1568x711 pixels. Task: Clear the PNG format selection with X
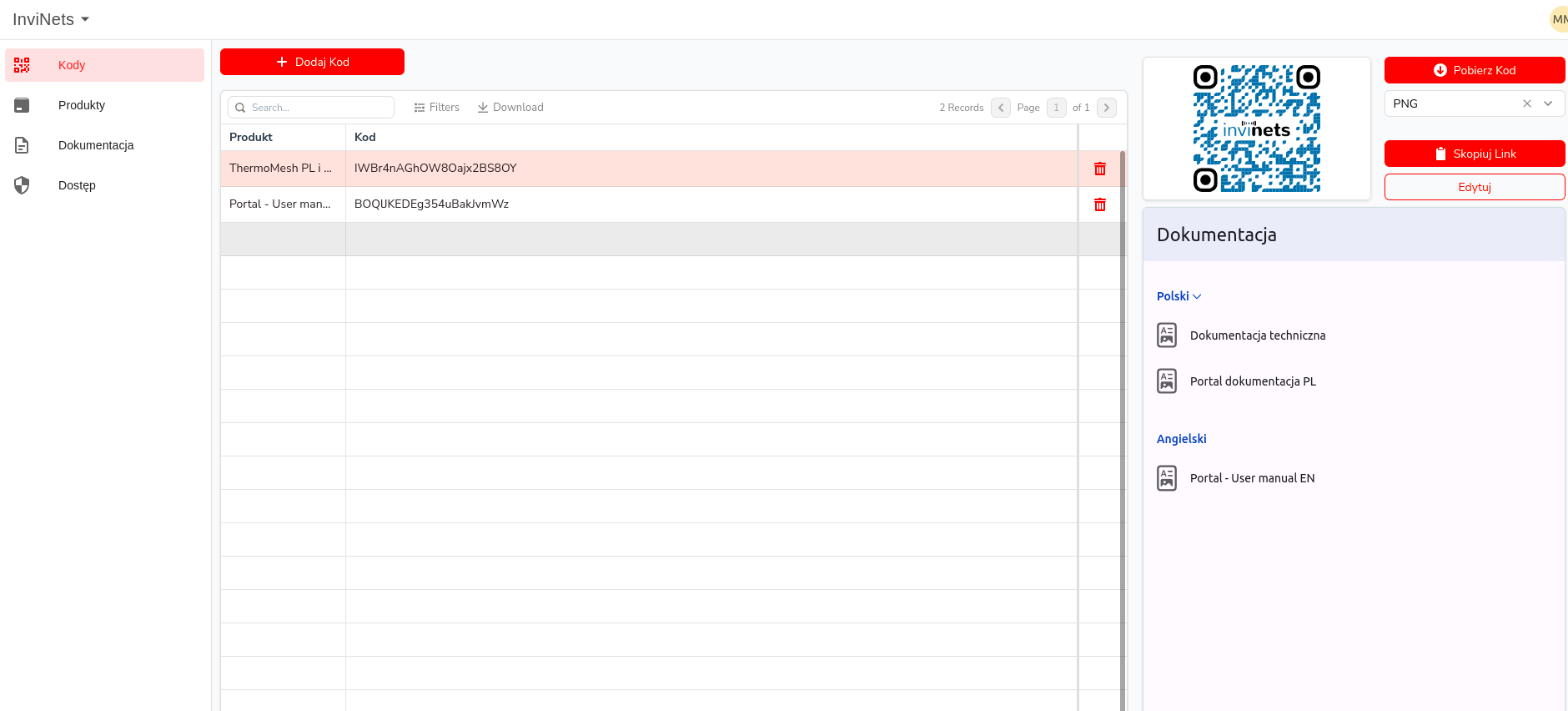pos(1527,103)
